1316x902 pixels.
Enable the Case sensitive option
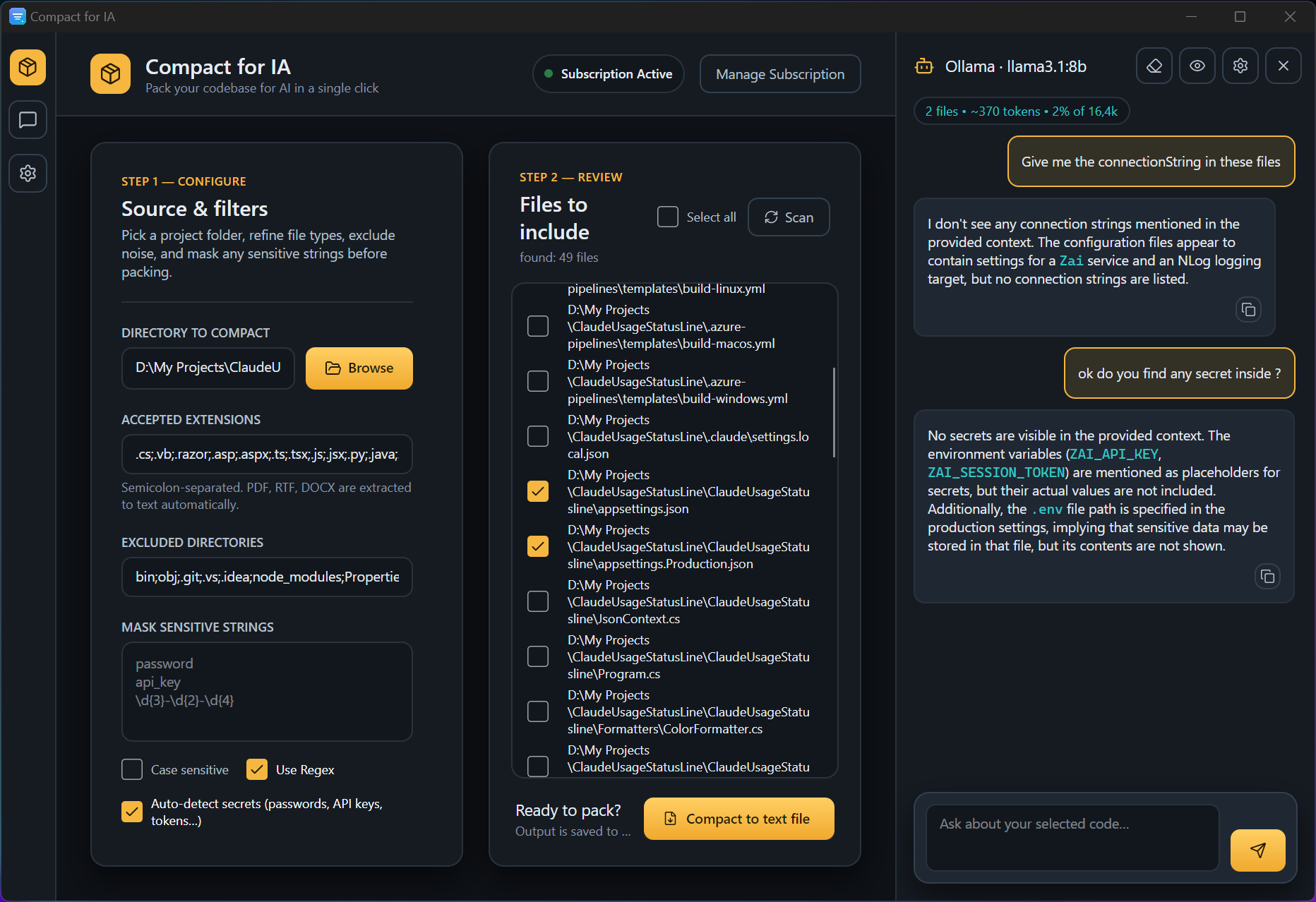(x=132, y=769)
